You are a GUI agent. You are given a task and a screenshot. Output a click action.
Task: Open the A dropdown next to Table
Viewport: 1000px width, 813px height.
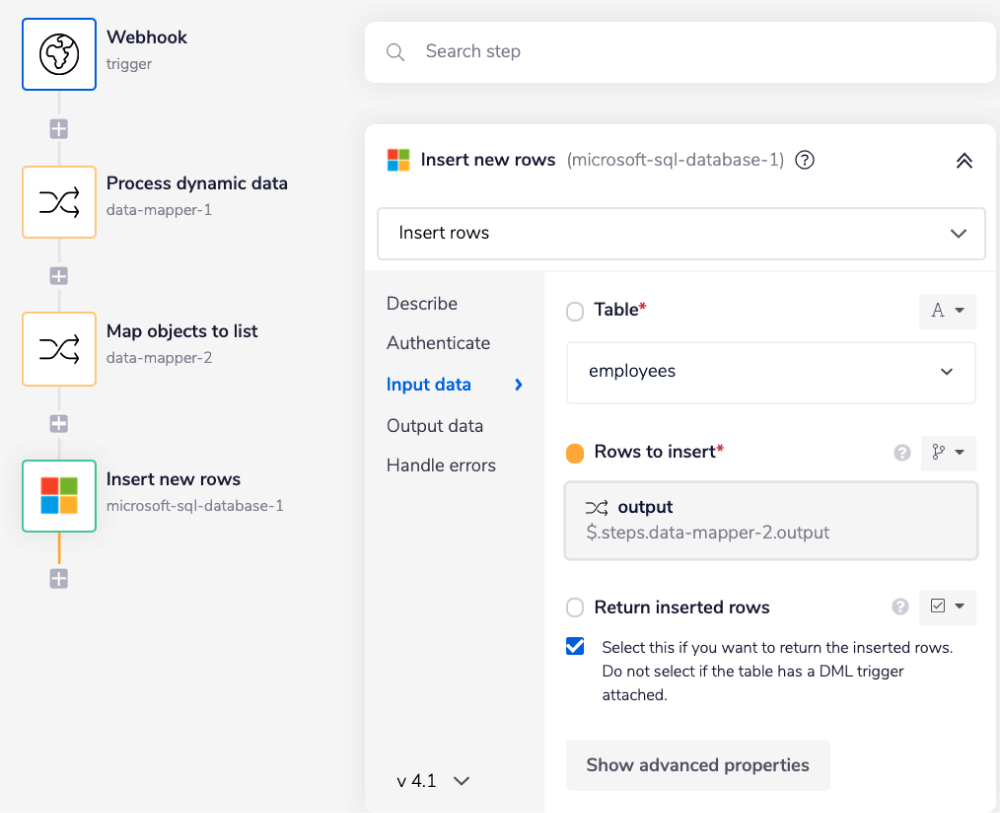(x=946, y=311)
